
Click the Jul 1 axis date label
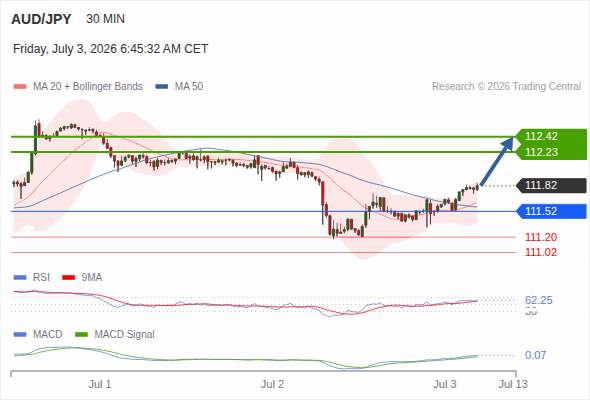(x=100, y=384)
